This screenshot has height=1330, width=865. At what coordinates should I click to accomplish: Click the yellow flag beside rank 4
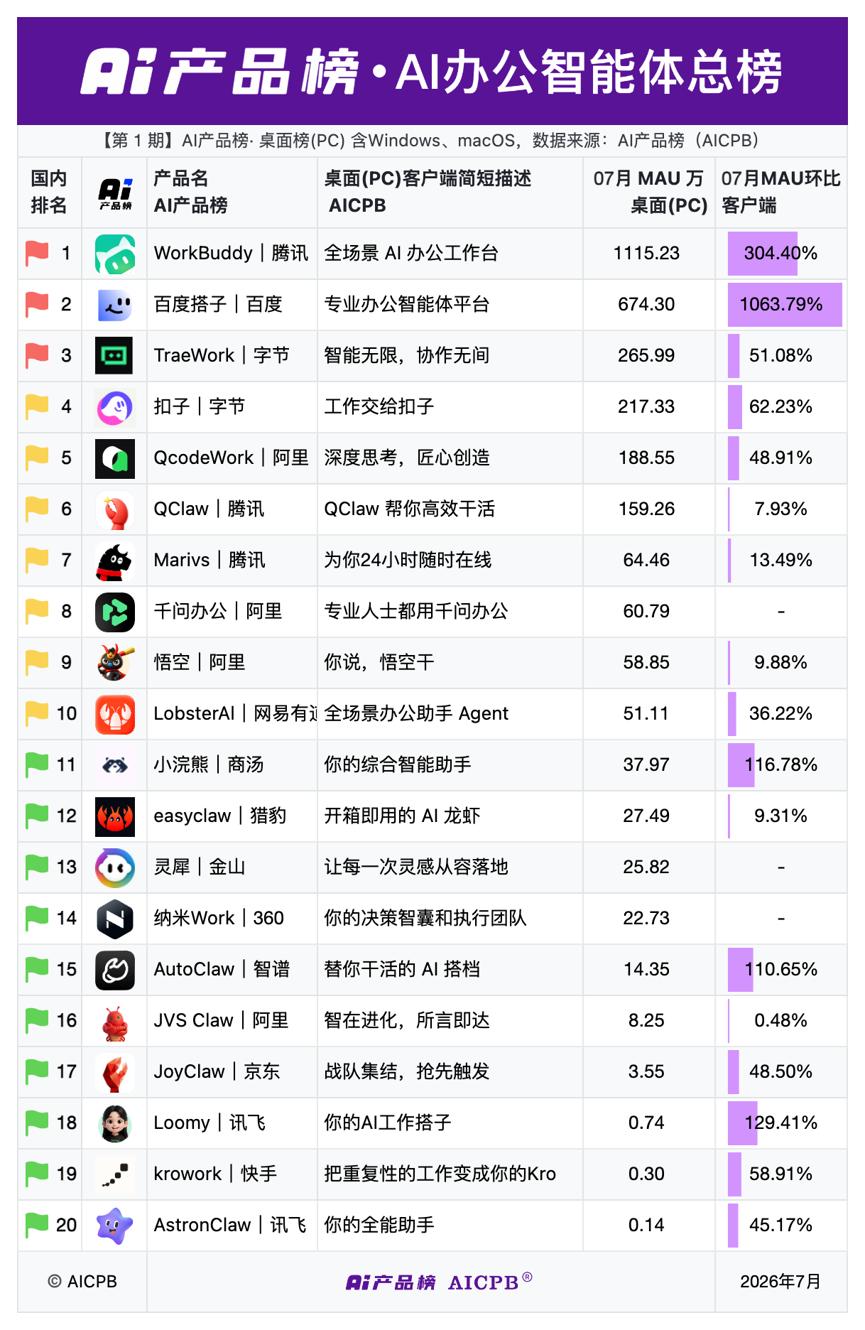[37, 406]
